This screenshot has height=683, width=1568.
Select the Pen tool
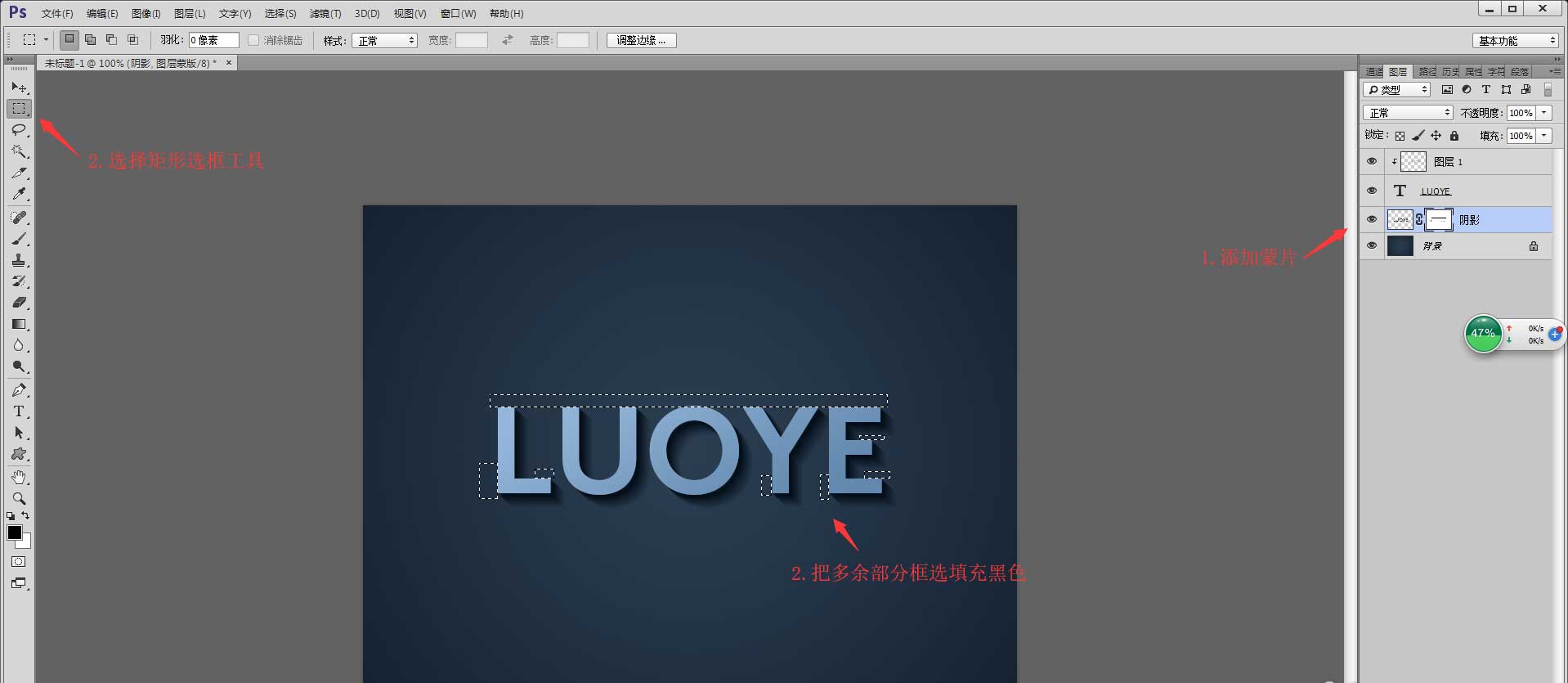click(x=19, y=390)
